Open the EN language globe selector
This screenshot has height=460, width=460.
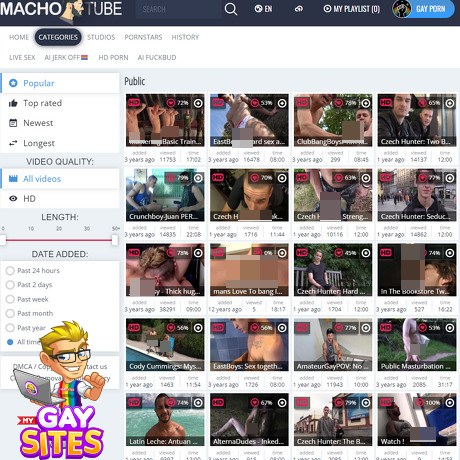263,9
